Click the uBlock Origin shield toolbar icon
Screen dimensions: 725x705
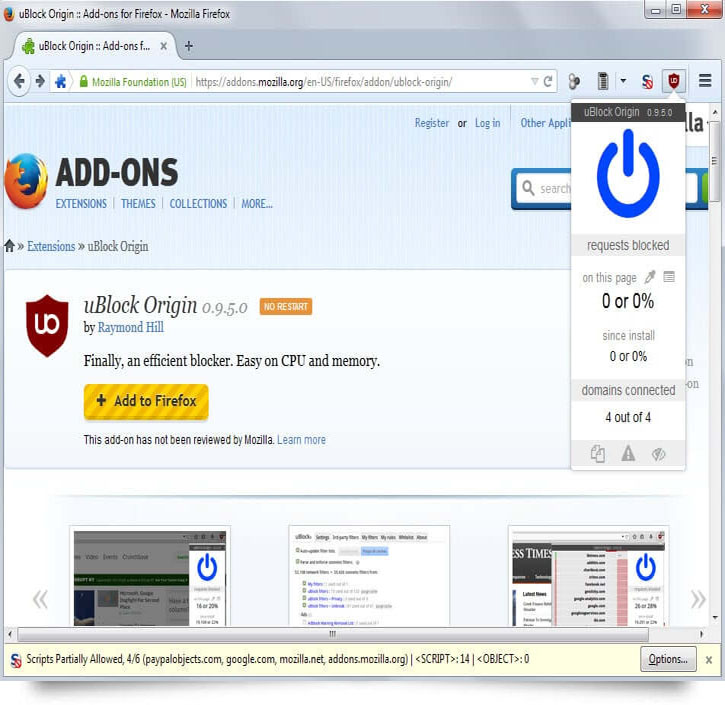pos(674,81)
